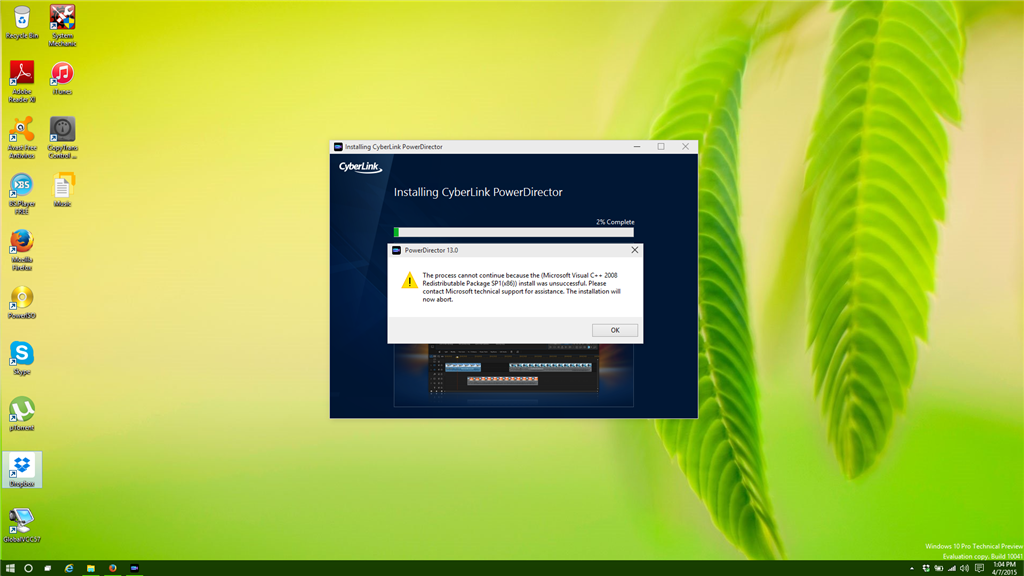Image resolution: width=1024 pixels, height=576 pixels.
Task: Launch System Mechanic from the desktop
Action: tap(62, 25)
